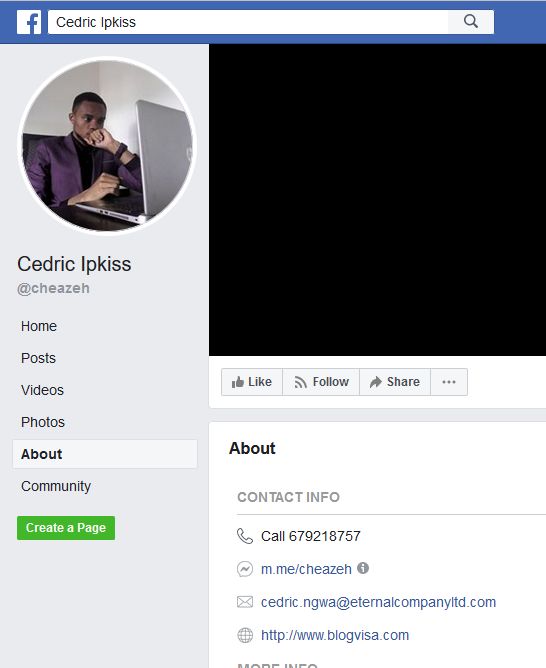This screenshot has height=668, width=546.
Task: Open the blogvisa.com website link
Action: click(x=335, y=635)
